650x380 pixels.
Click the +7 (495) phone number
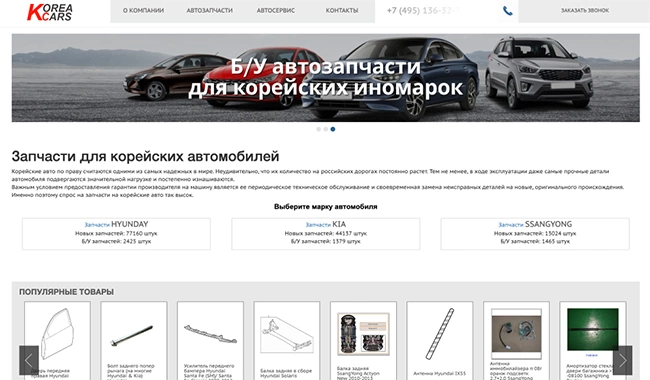click(x=423, y=11)
